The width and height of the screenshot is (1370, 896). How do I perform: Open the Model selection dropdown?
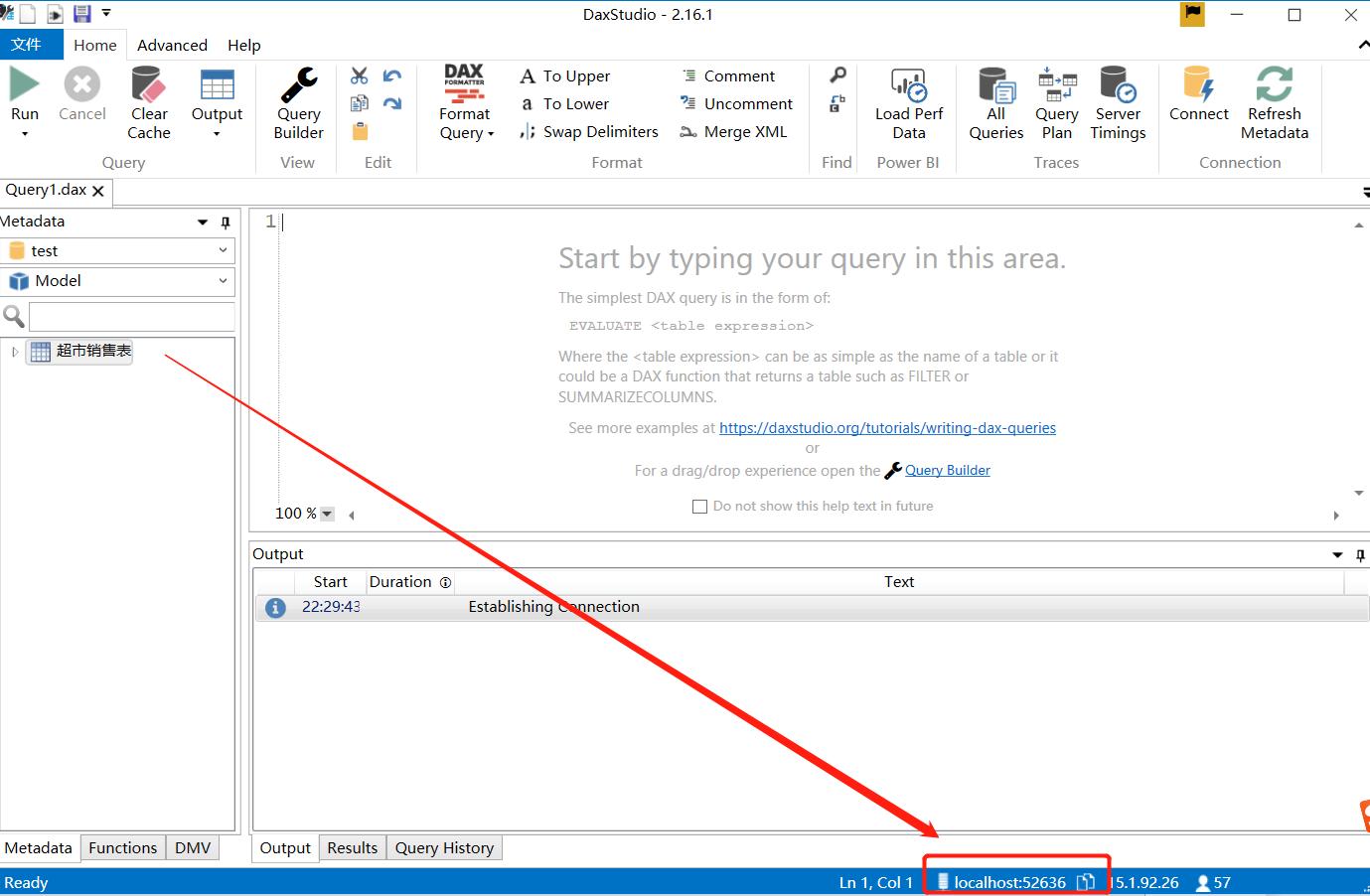[x=223, y=281]
